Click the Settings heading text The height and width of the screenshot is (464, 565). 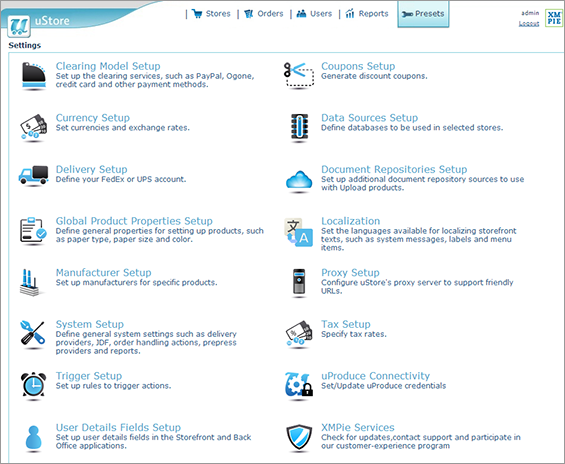point(25,45)
